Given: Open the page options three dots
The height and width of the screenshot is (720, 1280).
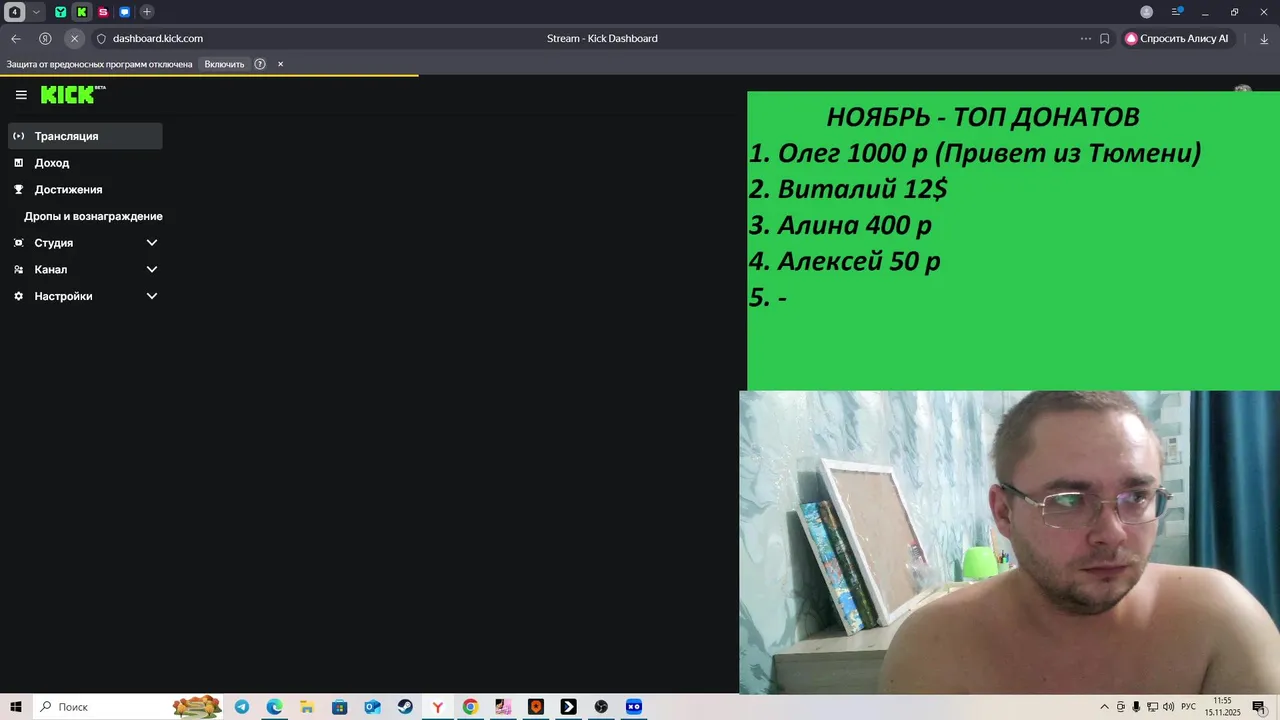Looking at the screenshot, I should coord(1086,39).
